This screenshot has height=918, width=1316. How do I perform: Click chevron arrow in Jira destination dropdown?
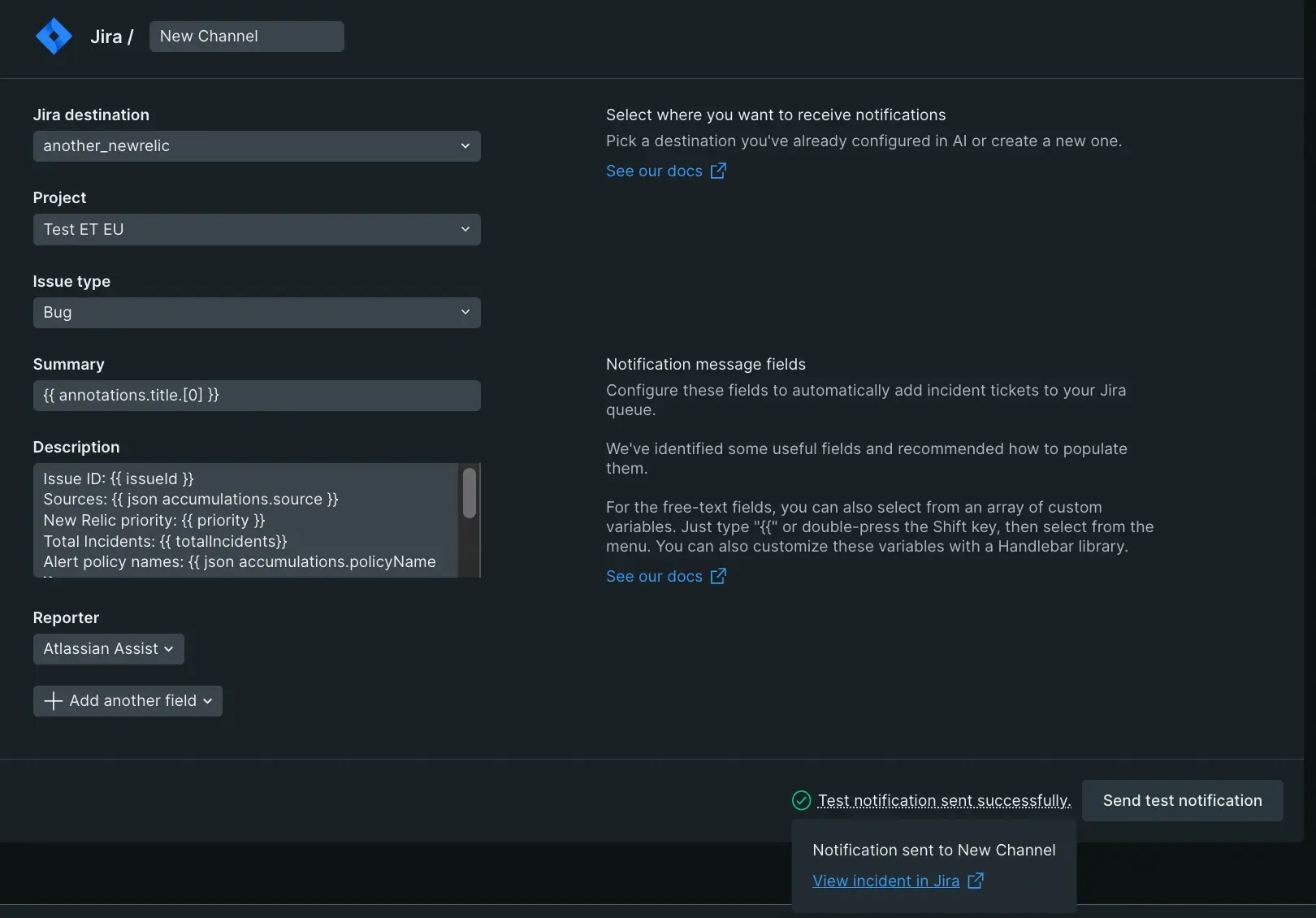pyautogui.click(x=465, y=146)
